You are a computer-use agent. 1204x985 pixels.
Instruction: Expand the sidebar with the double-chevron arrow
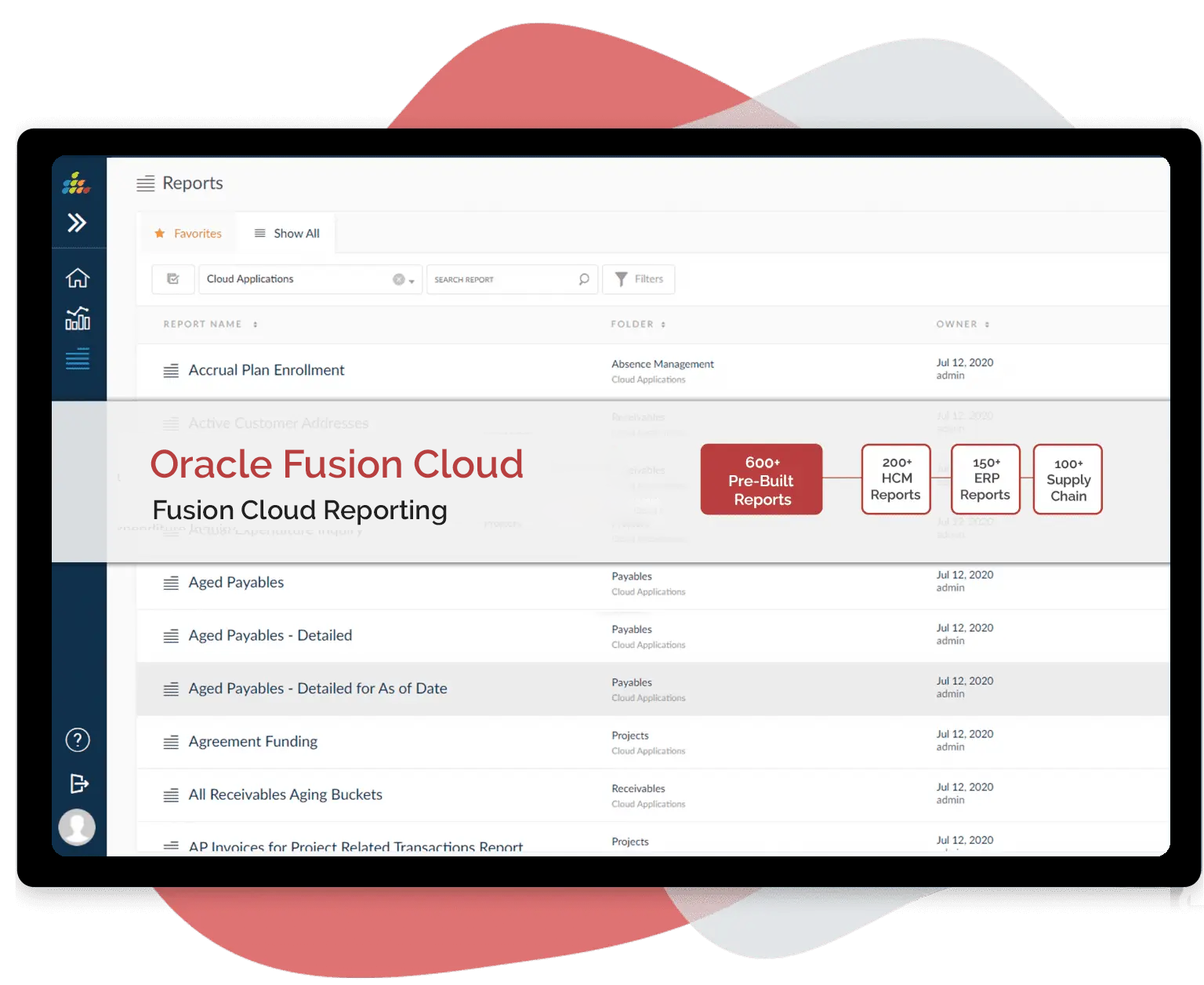(x=77, y=224)
